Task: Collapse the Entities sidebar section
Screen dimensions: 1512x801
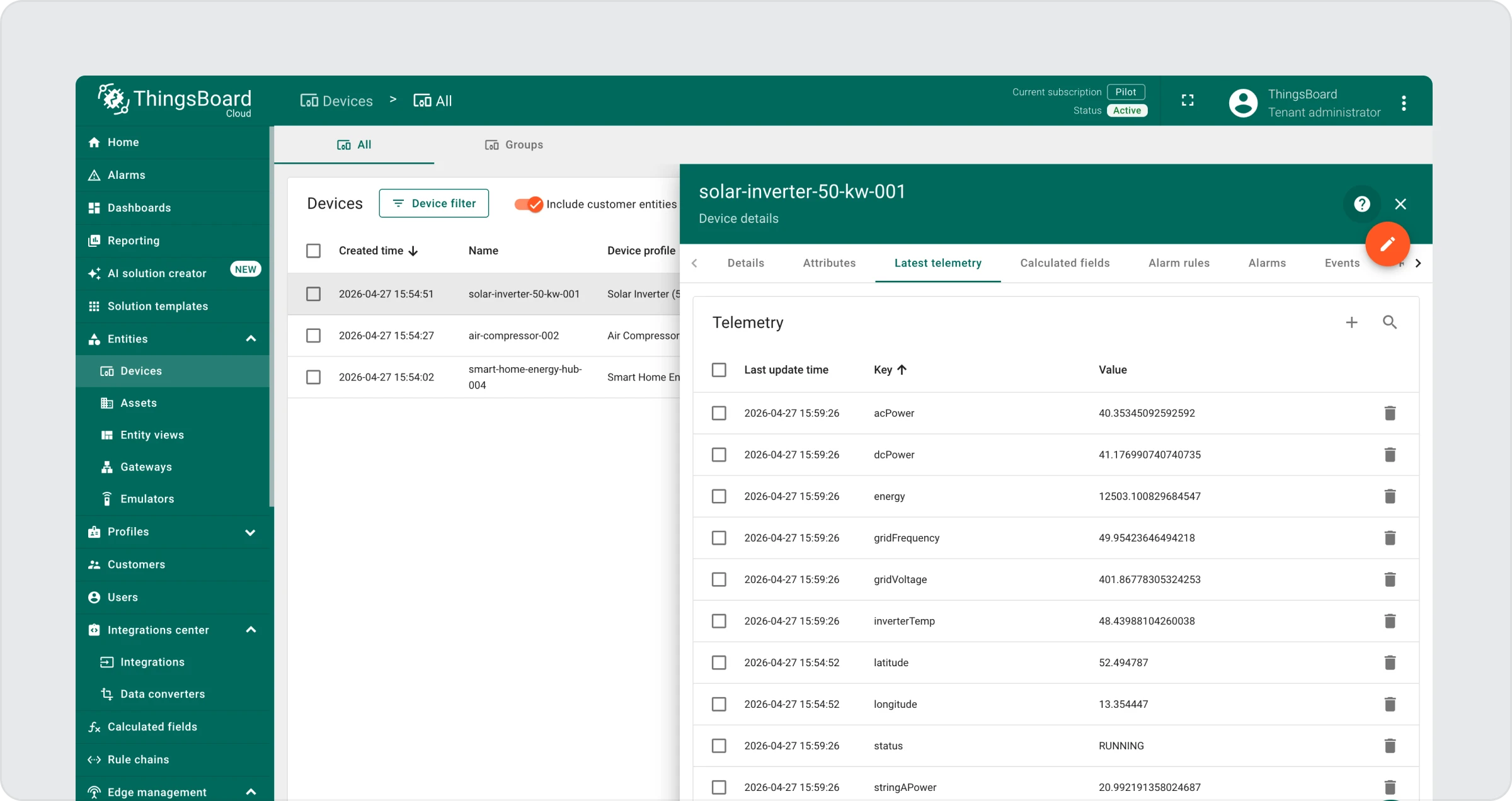Action: tap(251, 339)
